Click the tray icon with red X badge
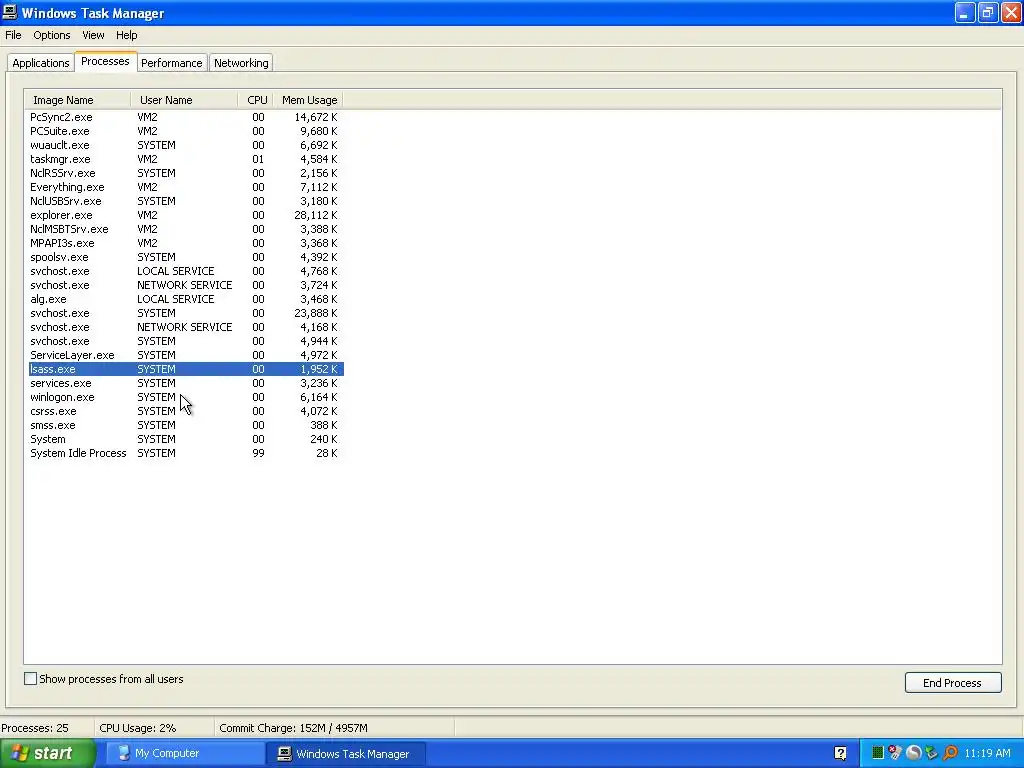 tap(895, 753)
